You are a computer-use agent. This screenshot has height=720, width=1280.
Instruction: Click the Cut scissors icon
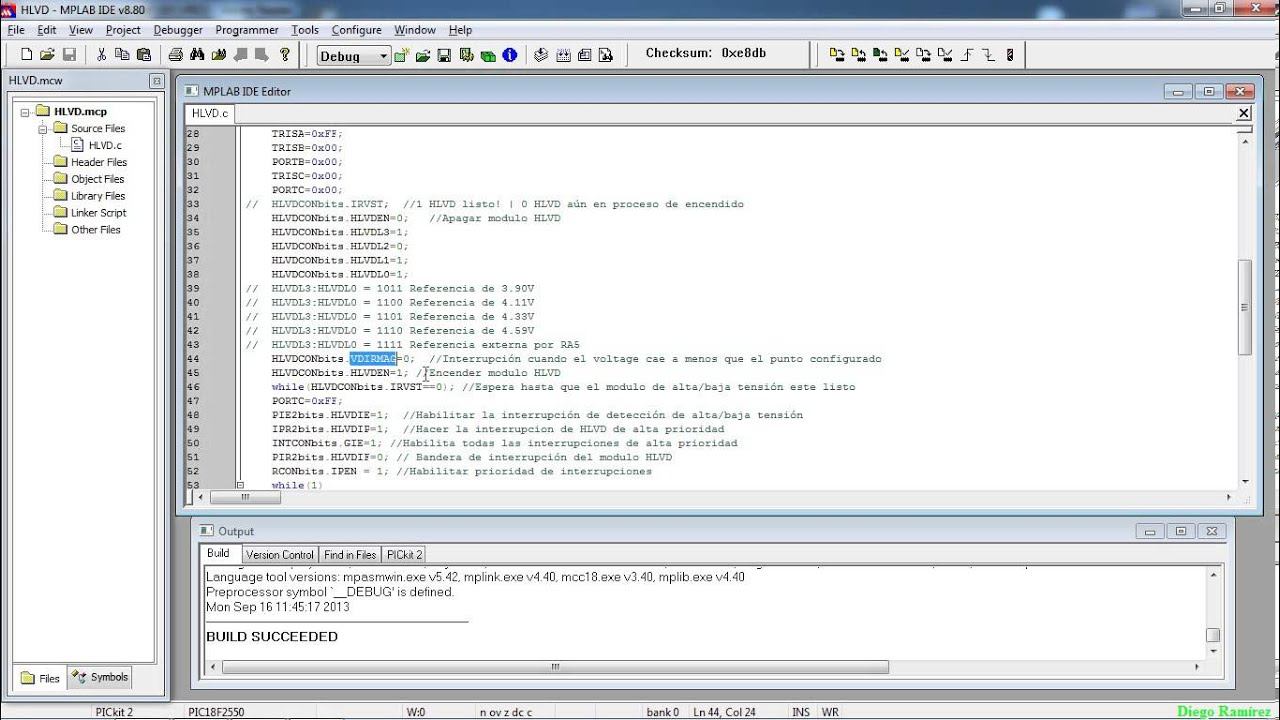[101, 55]
